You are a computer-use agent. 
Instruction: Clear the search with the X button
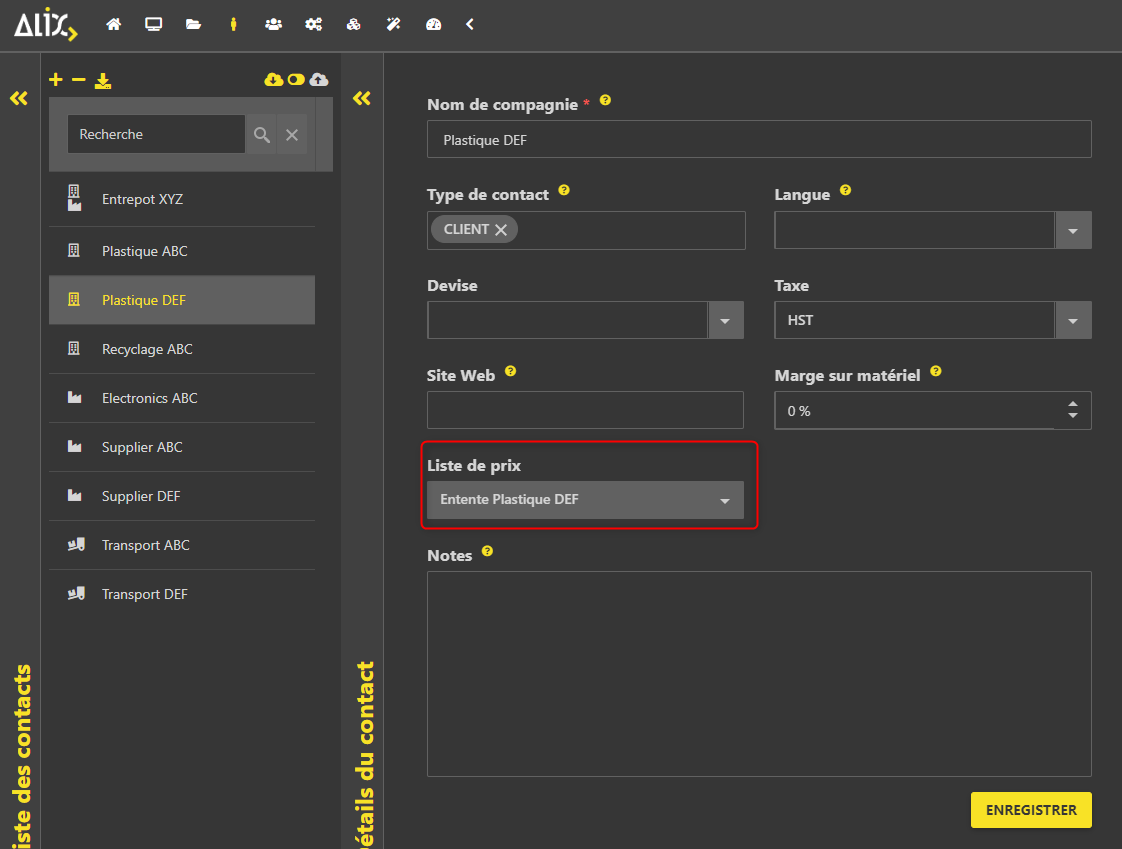[x=292, y=134]
